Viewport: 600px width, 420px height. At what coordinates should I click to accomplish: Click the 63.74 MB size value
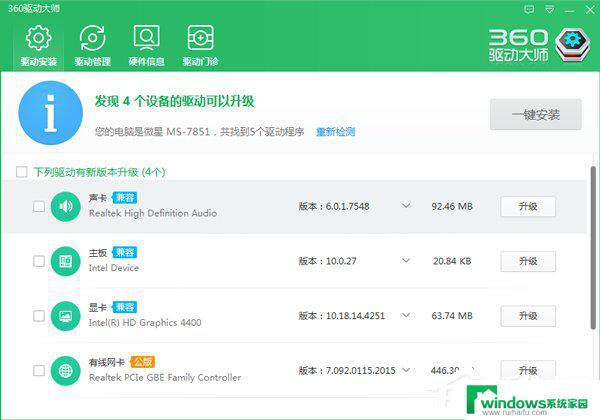(x=452, y=316)
